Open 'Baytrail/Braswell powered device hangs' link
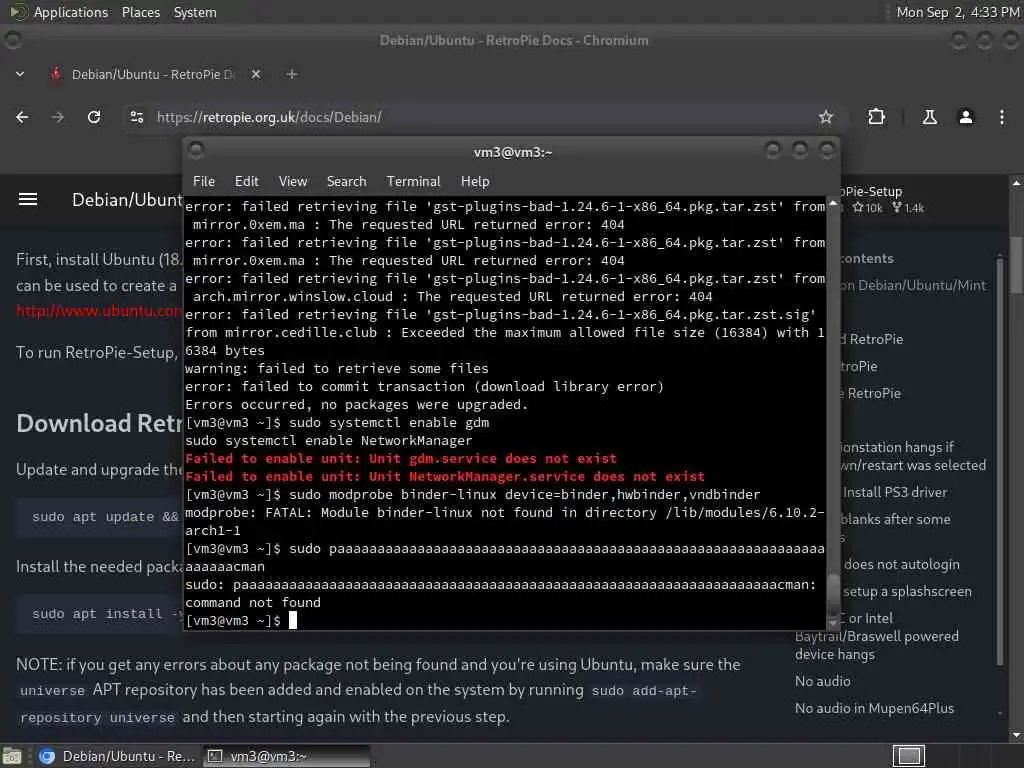 click(877, 645)
